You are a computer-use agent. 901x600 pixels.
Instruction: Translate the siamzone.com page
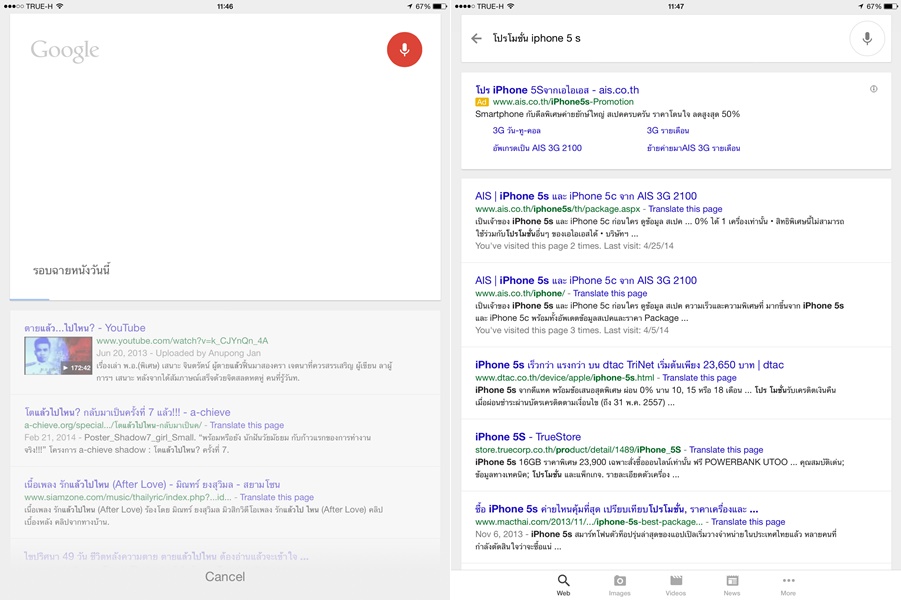tap(276, 497)
